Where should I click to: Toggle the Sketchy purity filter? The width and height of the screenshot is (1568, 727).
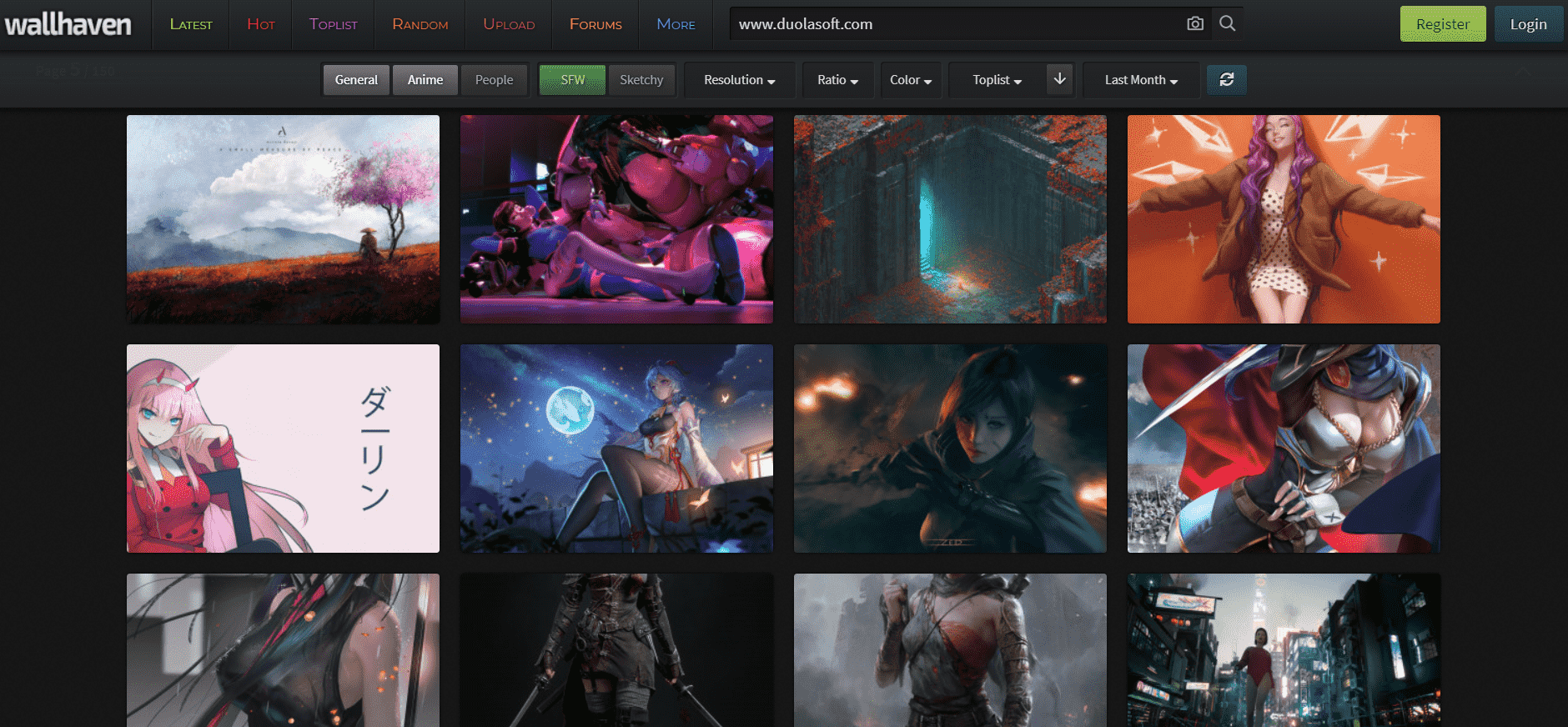pyautogui.click(x=641, y=80)
